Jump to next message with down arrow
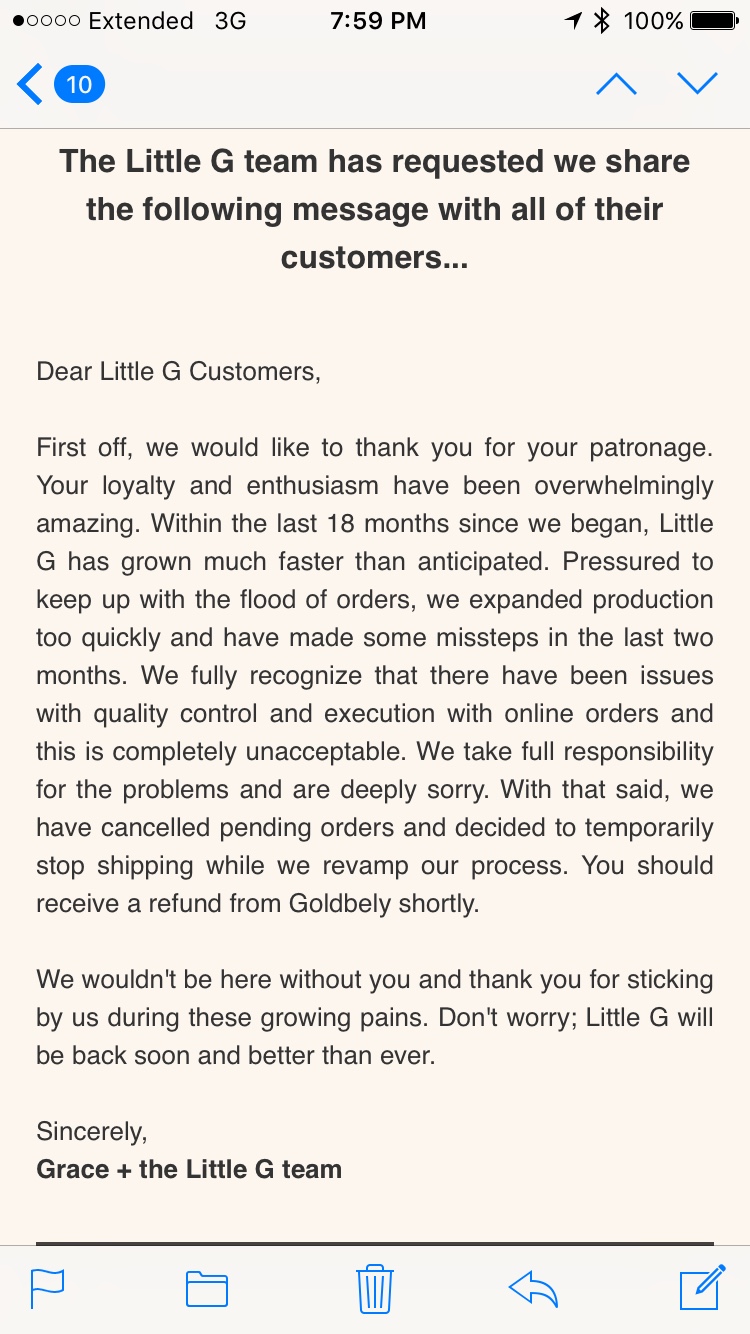The image size is (750, 1334). click(697, 84)
